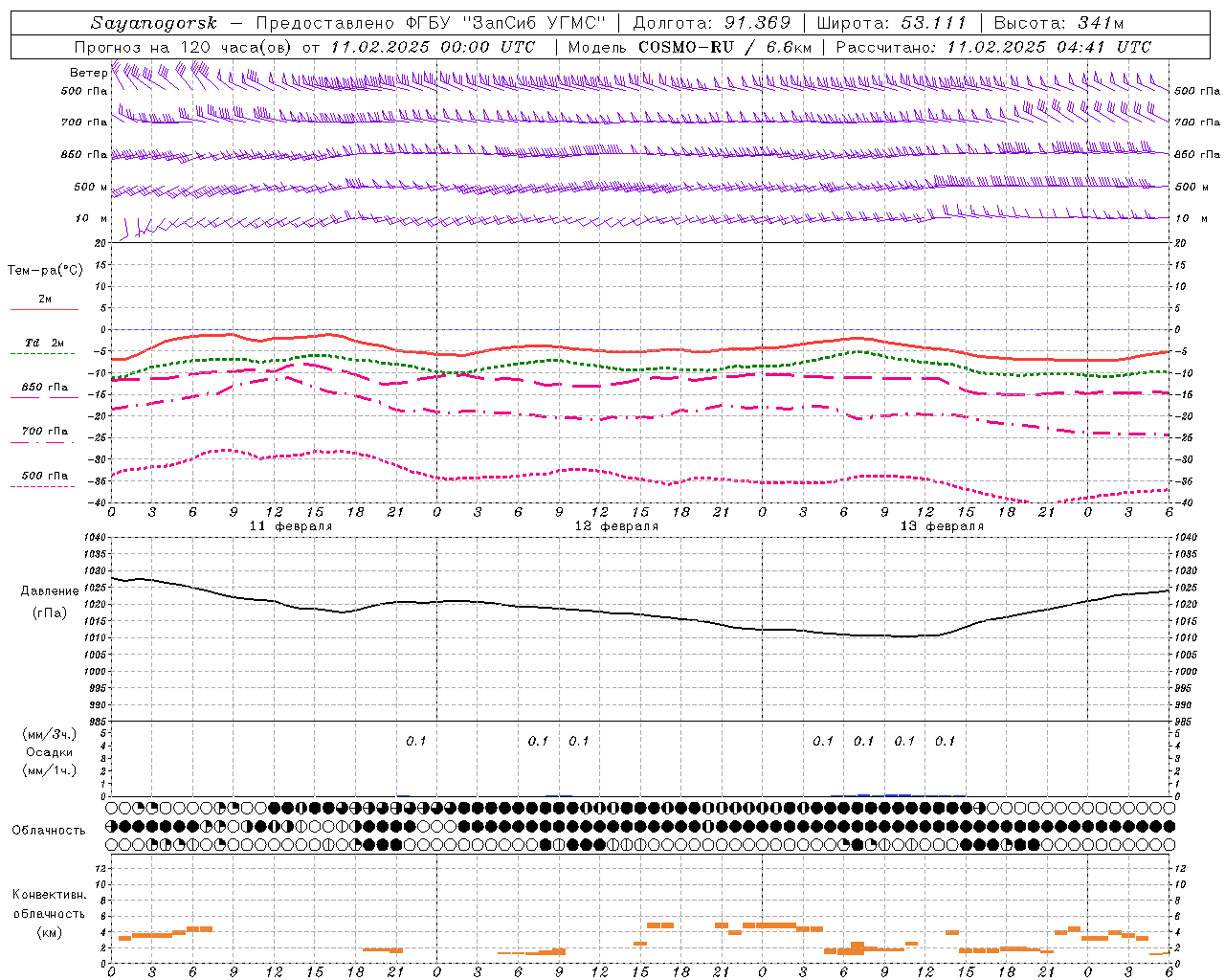Click the 'Ветер' wind panel label
Screen dimensions: 1225x980
[x=88, y=73]
